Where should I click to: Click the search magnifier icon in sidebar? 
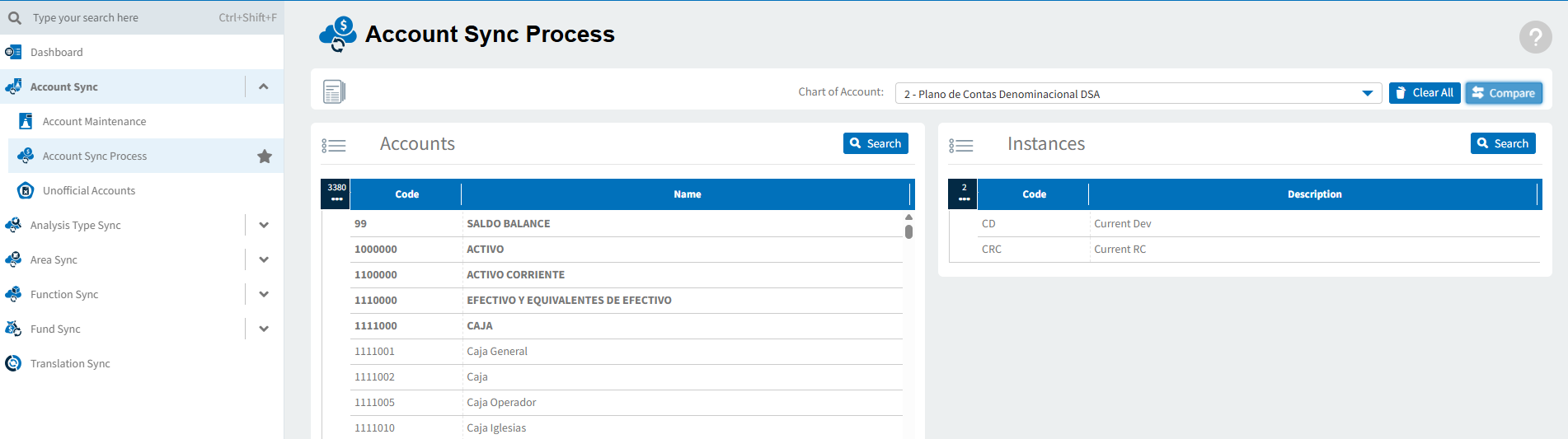pyautogui.click(x=15, y=17)
